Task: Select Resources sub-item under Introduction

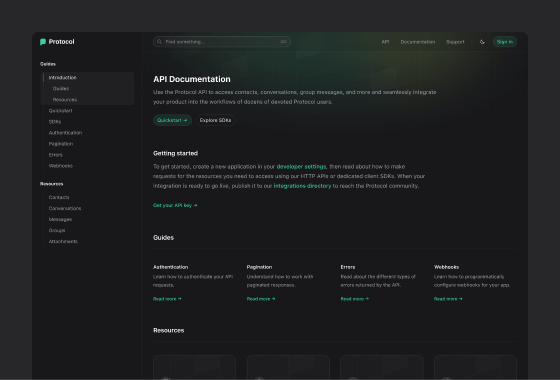Action: pos(65,100)
